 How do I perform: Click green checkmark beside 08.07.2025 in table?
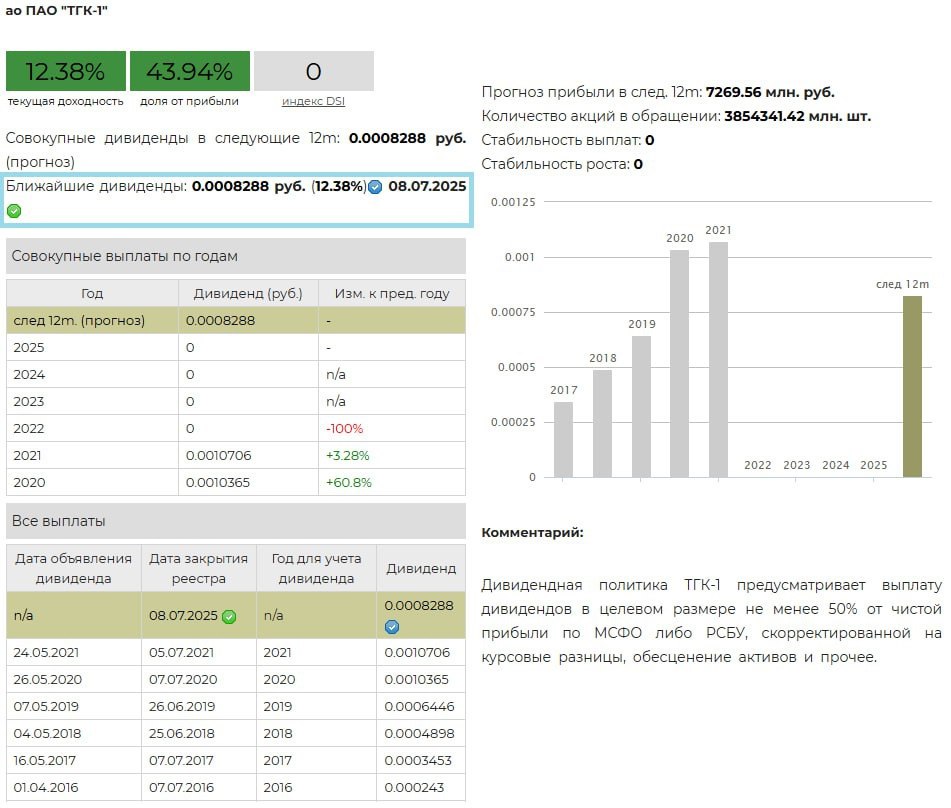(229, 617)
